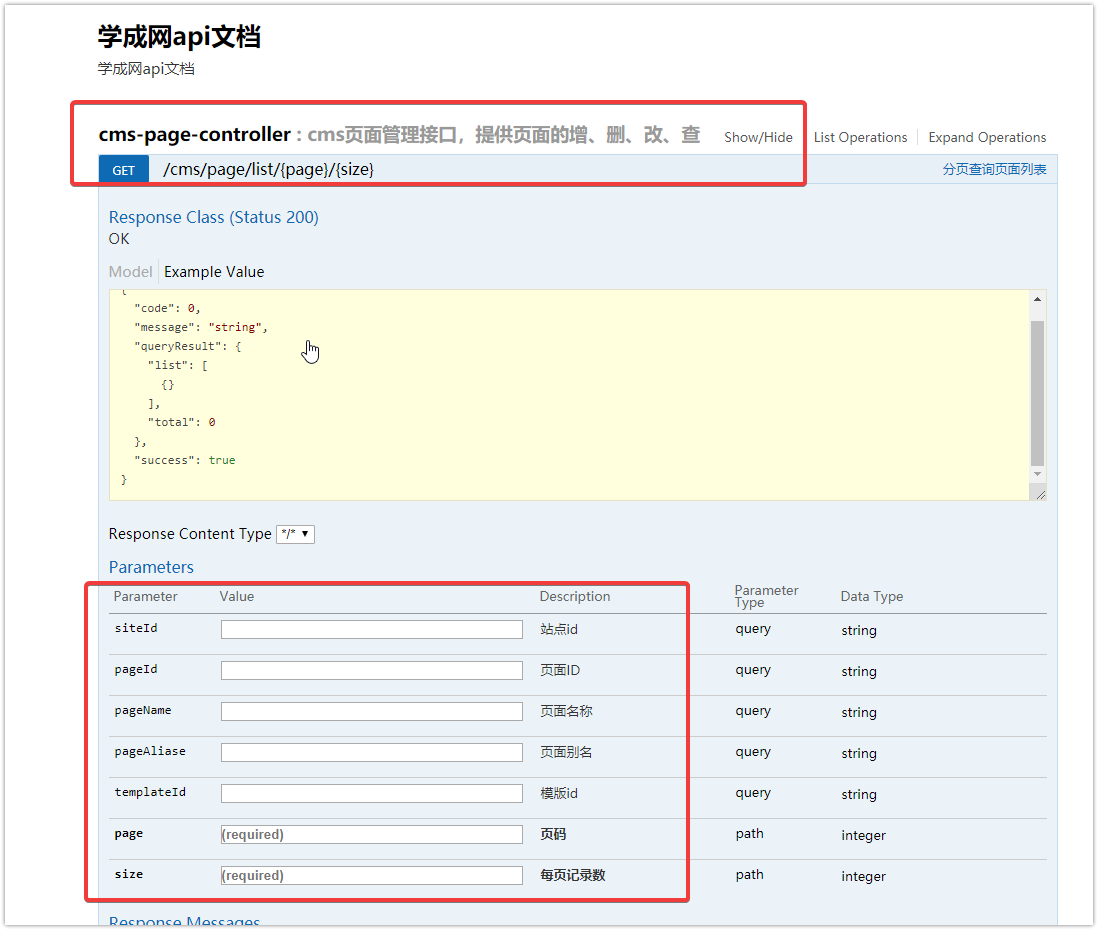This screenshot has width=1098, height=930.
Task: Click the integer data type for size
Action: (863, 877)
